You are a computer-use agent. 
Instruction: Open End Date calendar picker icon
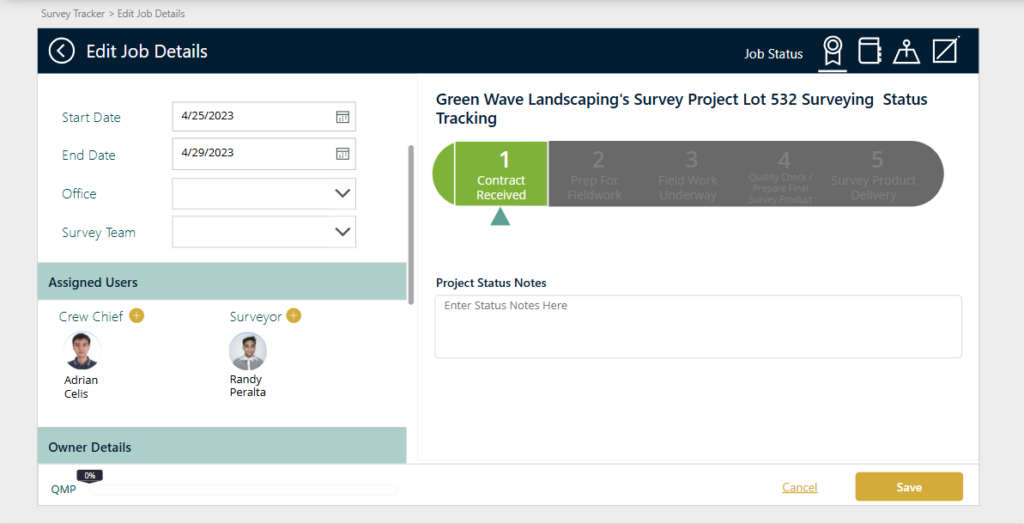tap(342, 154)
